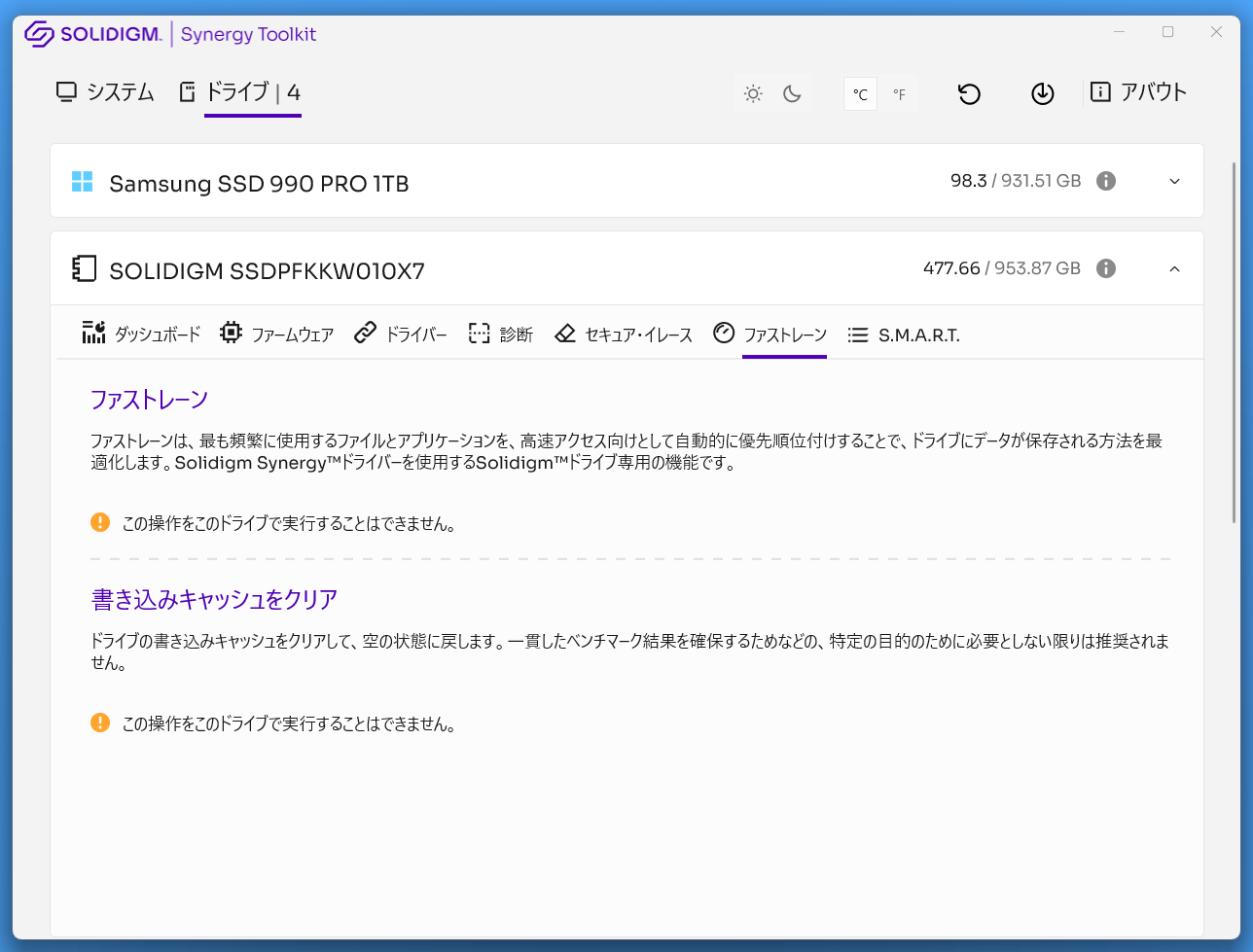Click the refresh icon
The image size is (1253, 952).
pyautogui.click(x=969, y=93)
